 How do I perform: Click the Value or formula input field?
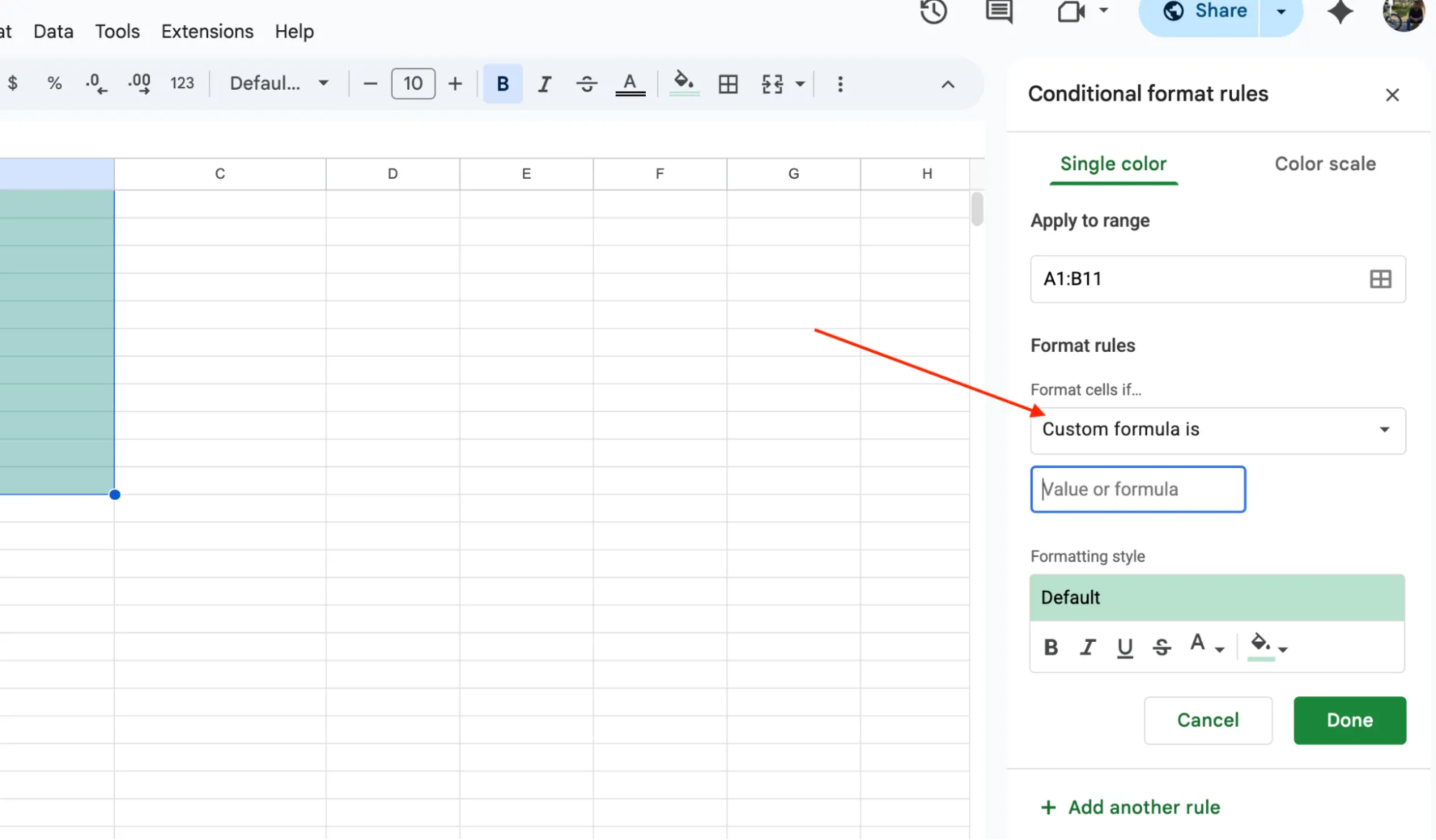pos(1137,489)
